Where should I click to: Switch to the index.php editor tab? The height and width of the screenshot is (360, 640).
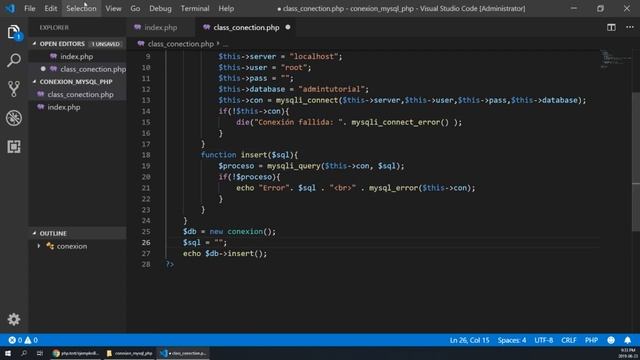161,27
